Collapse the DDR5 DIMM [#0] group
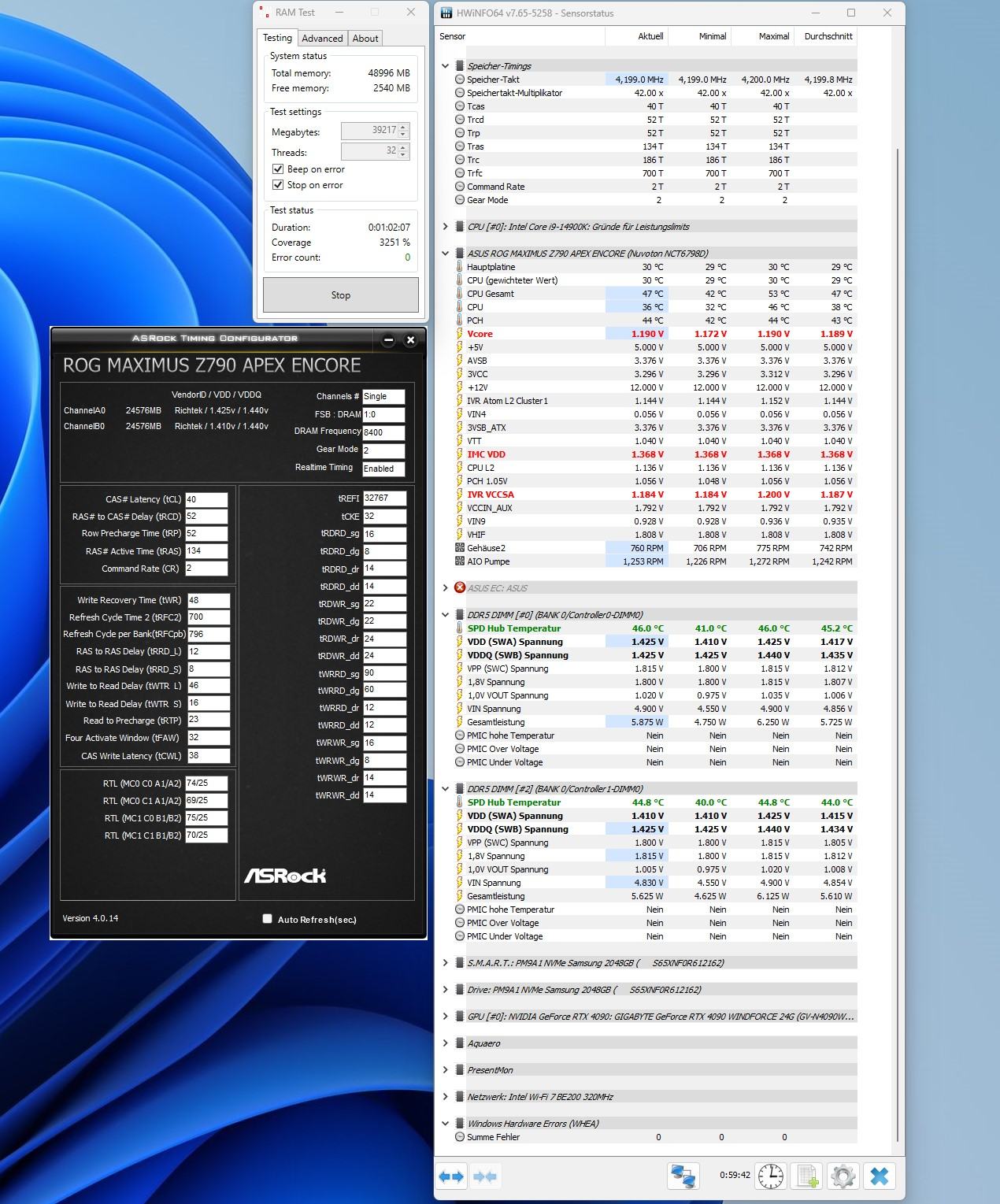 [446, 615]
